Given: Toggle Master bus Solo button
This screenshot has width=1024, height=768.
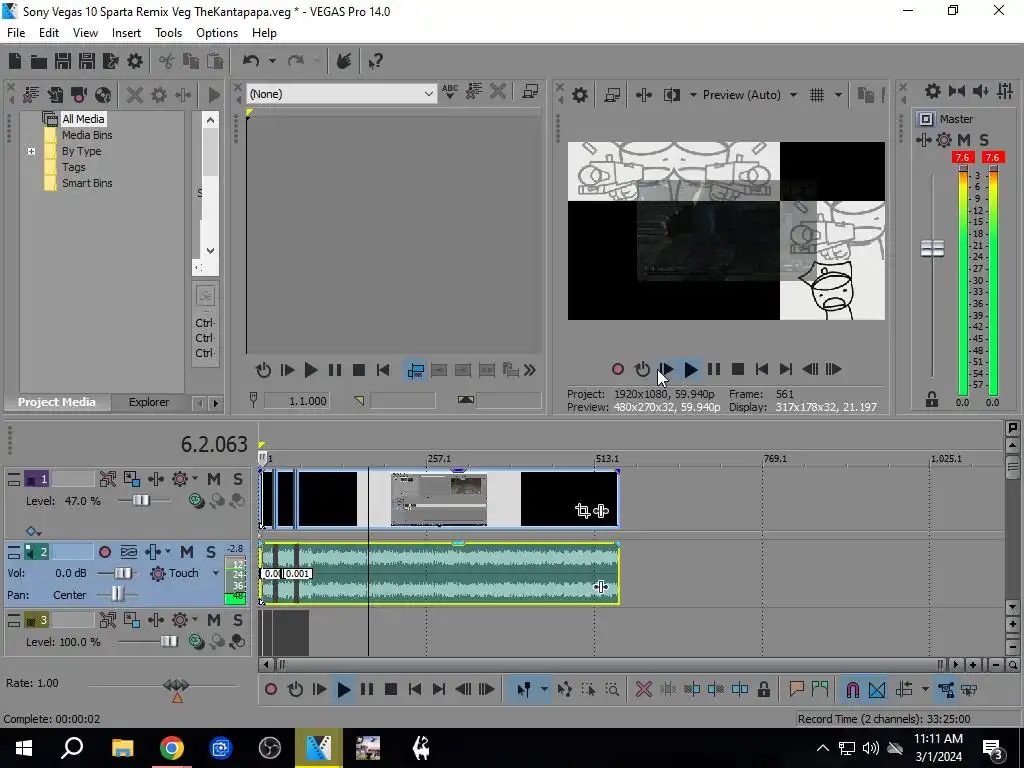Looking at the screenshot, I should (x=984, y=140).
